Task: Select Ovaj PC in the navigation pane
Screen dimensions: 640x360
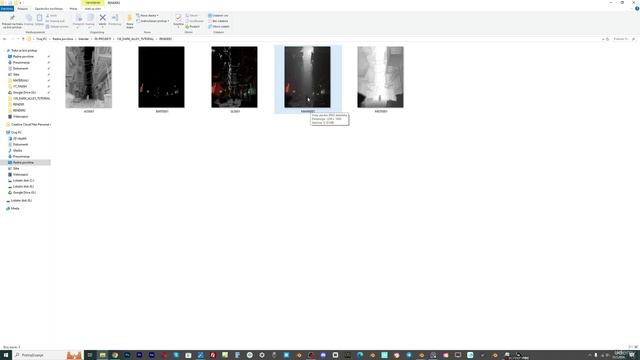Action: (16, 133)
